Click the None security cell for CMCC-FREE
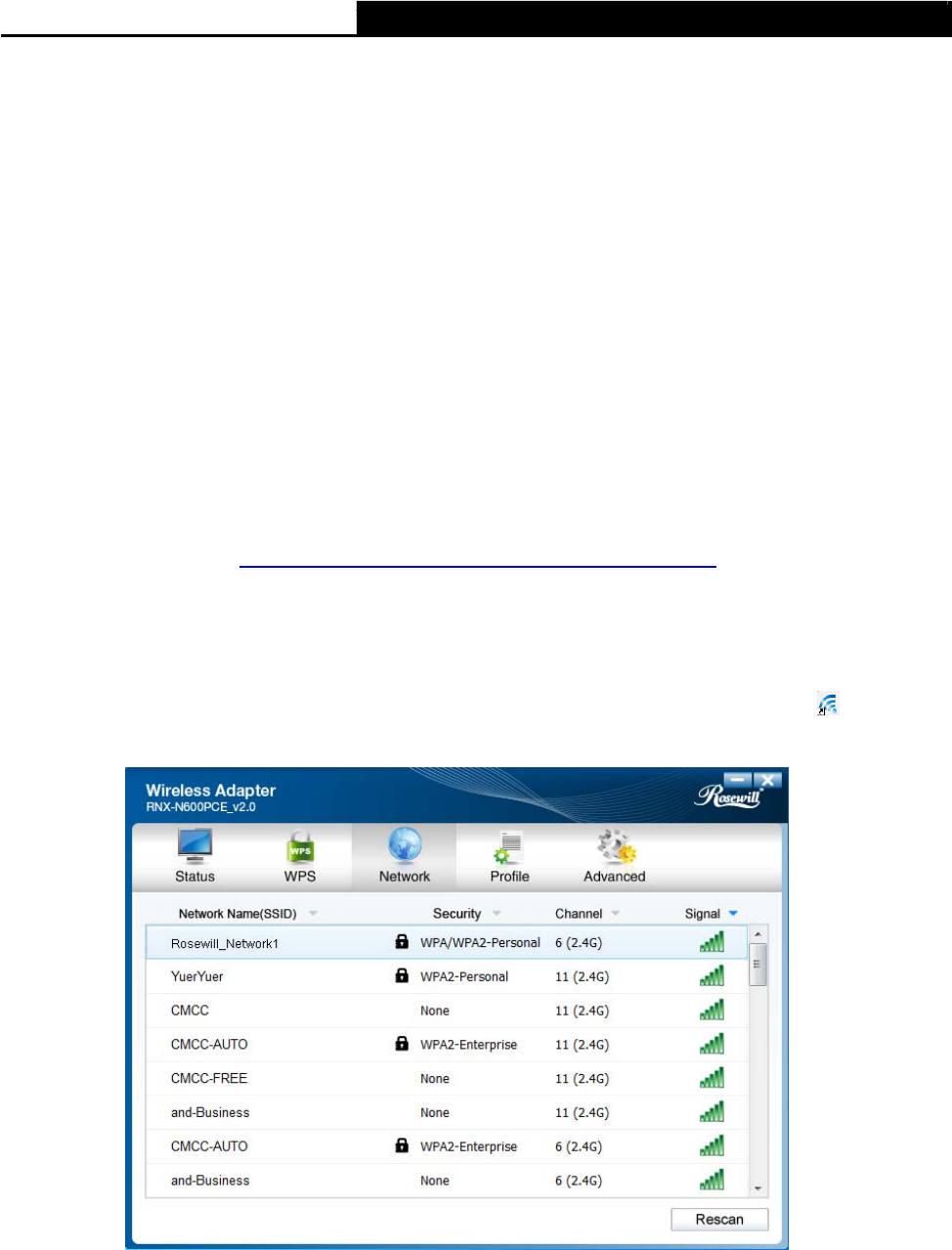The image size is (952, 1250). [x=435, y=1079]
